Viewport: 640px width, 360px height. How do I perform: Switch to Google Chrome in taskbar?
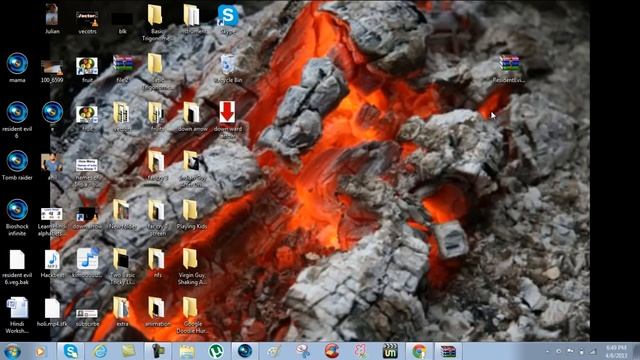(x=419, y=351)
